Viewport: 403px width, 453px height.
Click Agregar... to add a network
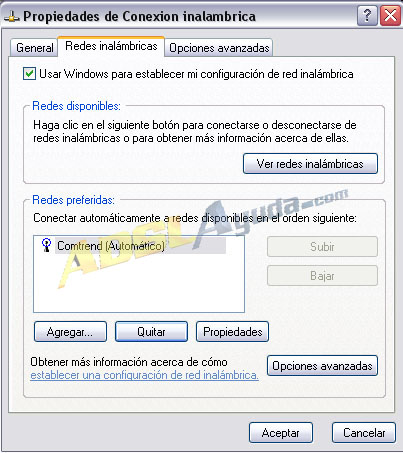pyautogui.click(x=70, y=332)
